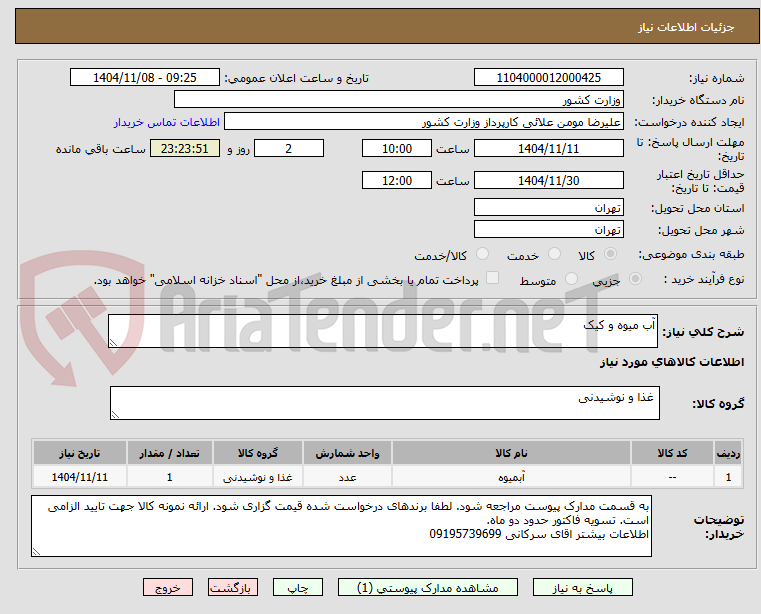Image resolution: width=761 pixels, height=614 pixels.
Task: Click the resize handle of شرح کلی نیاز box
Action: pyautogui.click(x=113, y=343)
